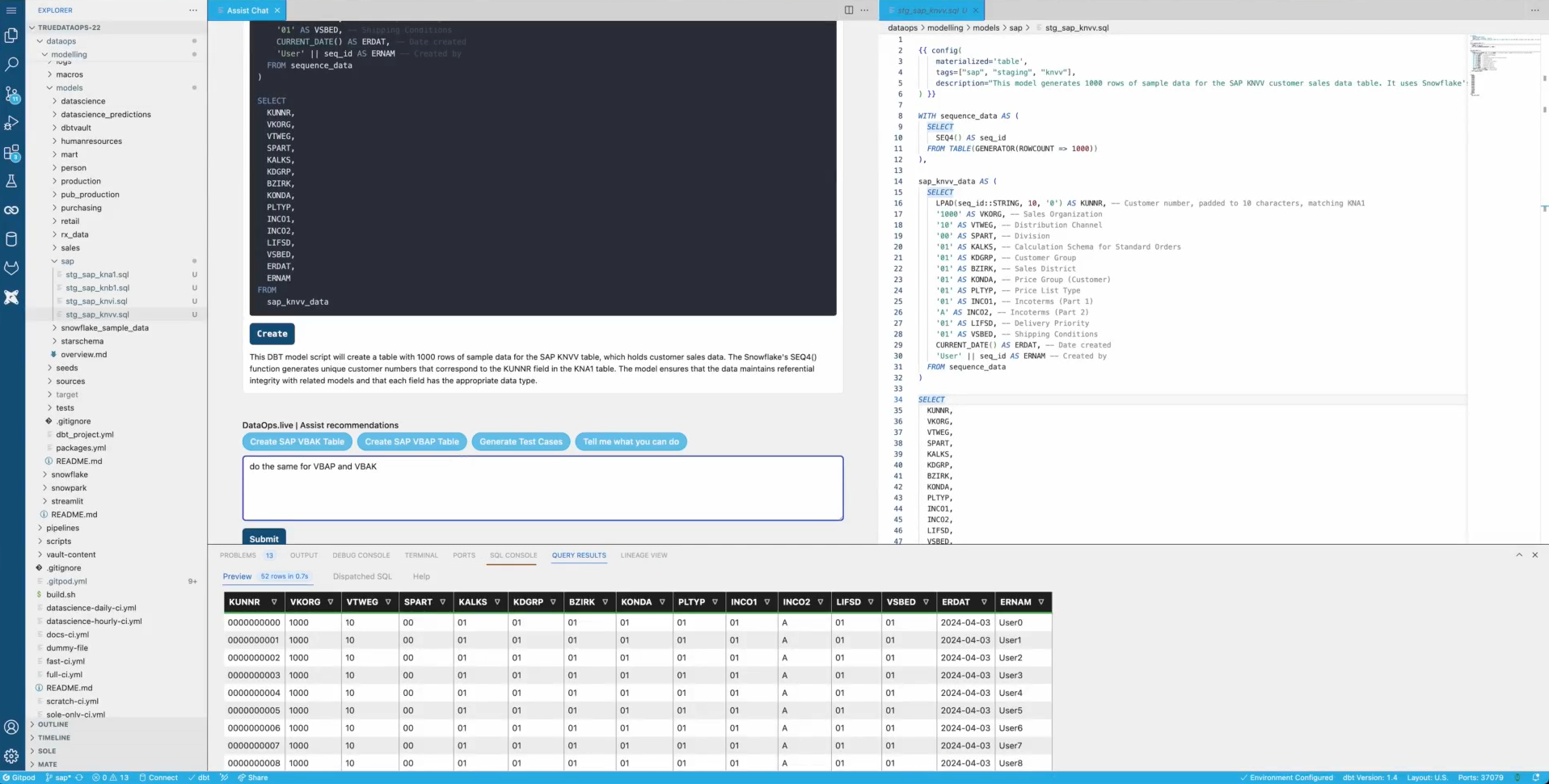Select the dbt Power User activity bar icon
The height and width of the screenshot is (784, 1549).
11,297
